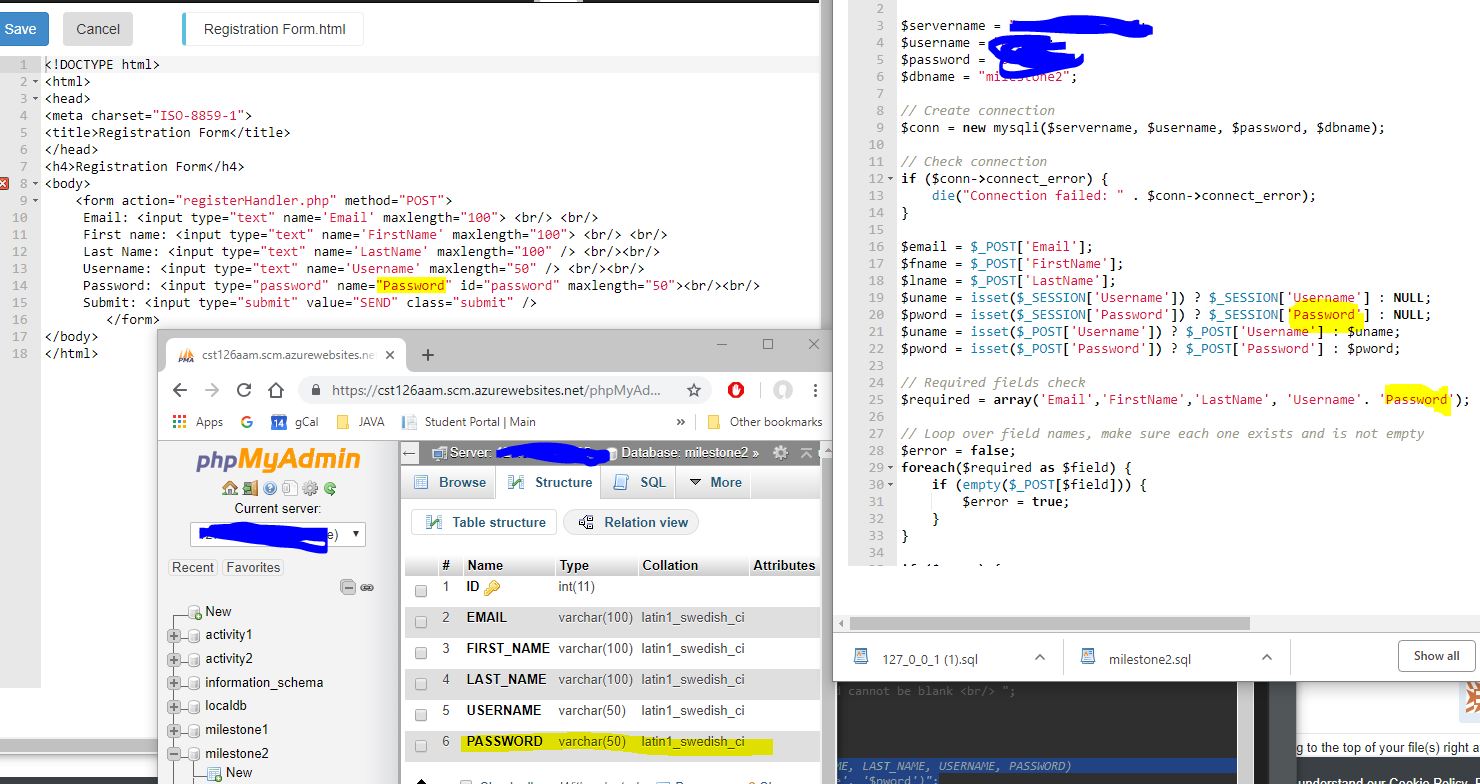Bookmark this page with the star icon
The height and width of the screenshot is (784, 1480).
tap(693, 390)
